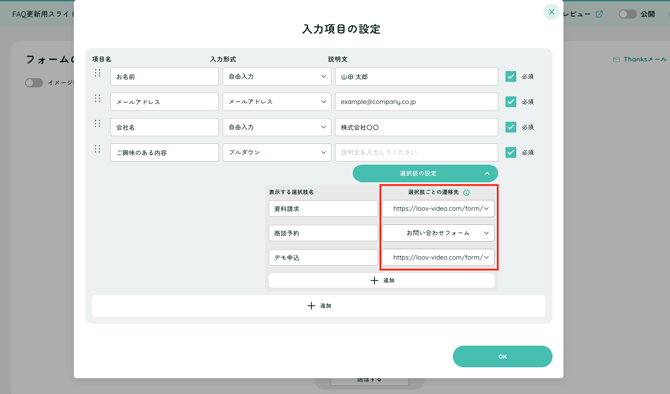670x394 pixels.
Task: Click the drag handle beside ご興味のある内容 row
Action: (x=97, y=149)
